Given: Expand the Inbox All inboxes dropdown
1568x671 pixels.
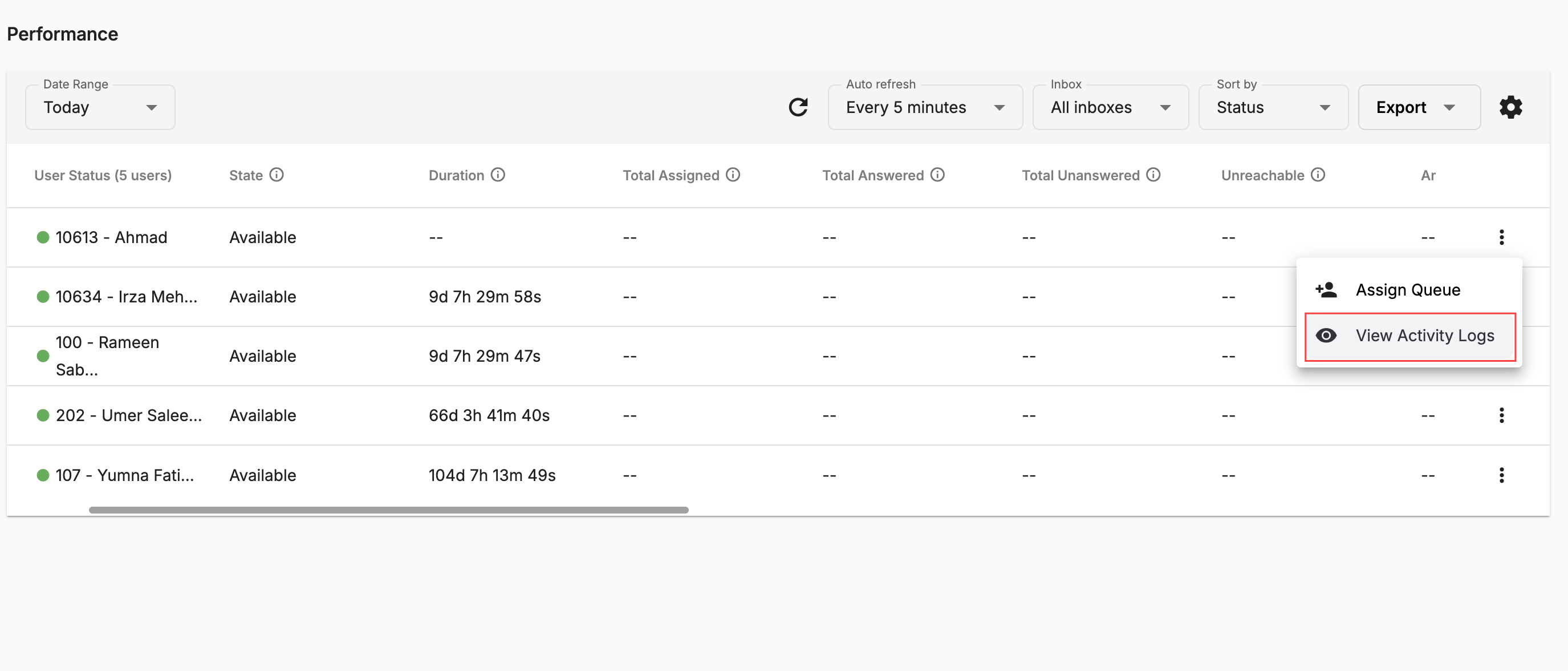Looking at the screenshot, I should click(1110, 107).
